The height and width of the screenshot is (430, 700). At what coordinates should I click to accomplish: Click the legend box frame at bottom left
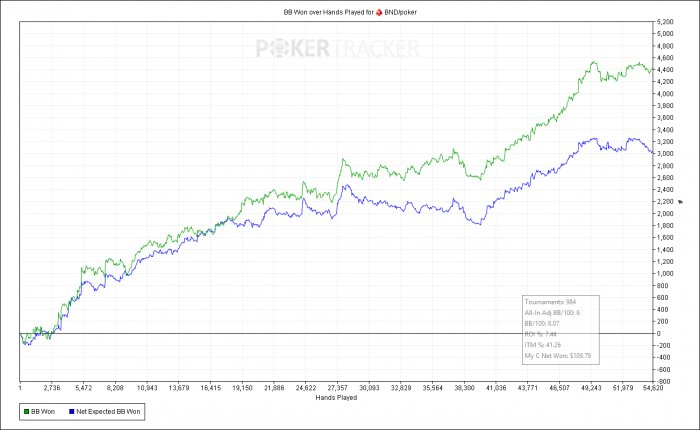pyautogui.click(x=82, y=412)
